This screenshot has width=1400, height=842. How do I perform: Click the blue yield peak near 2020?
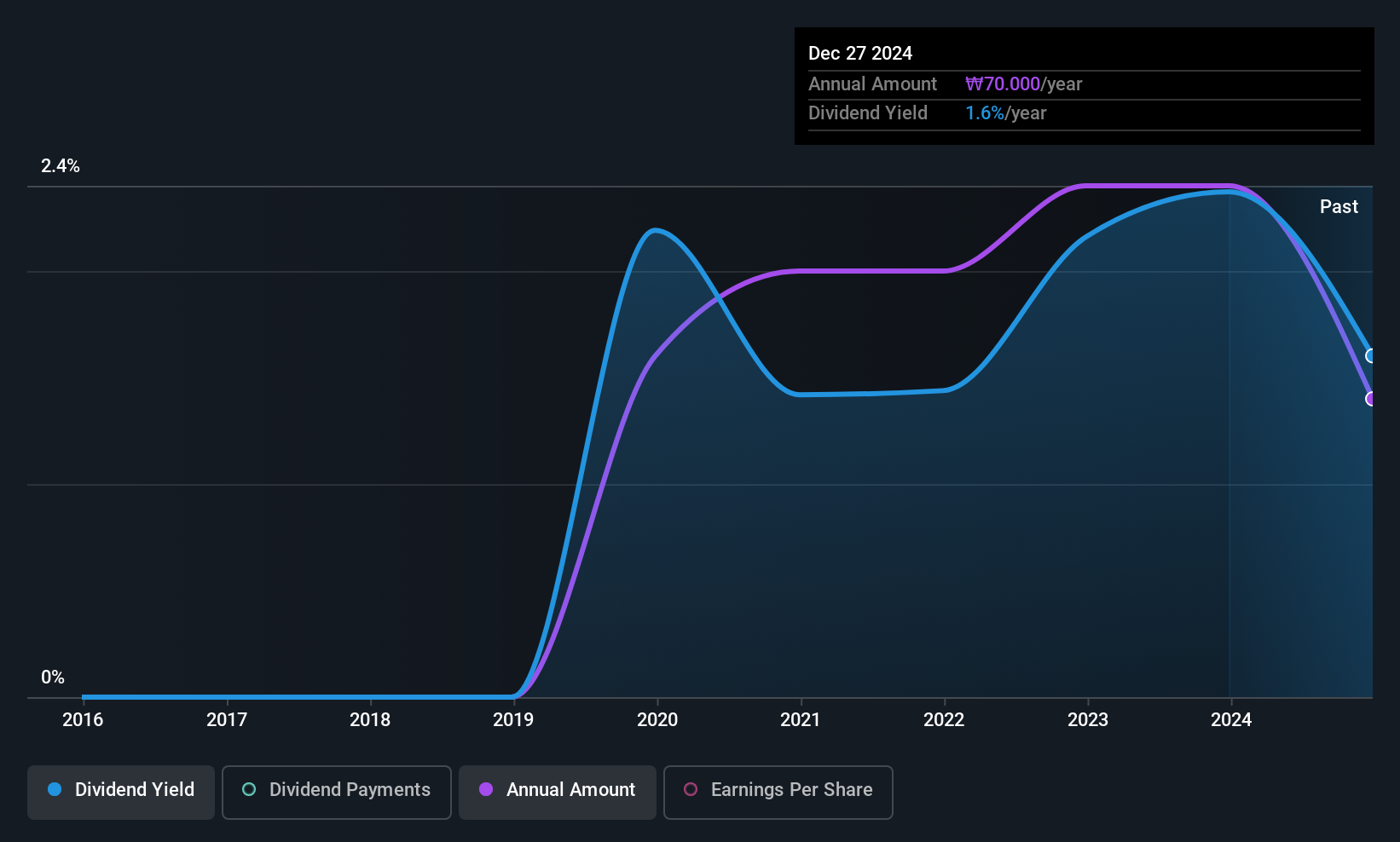point(654,229)
